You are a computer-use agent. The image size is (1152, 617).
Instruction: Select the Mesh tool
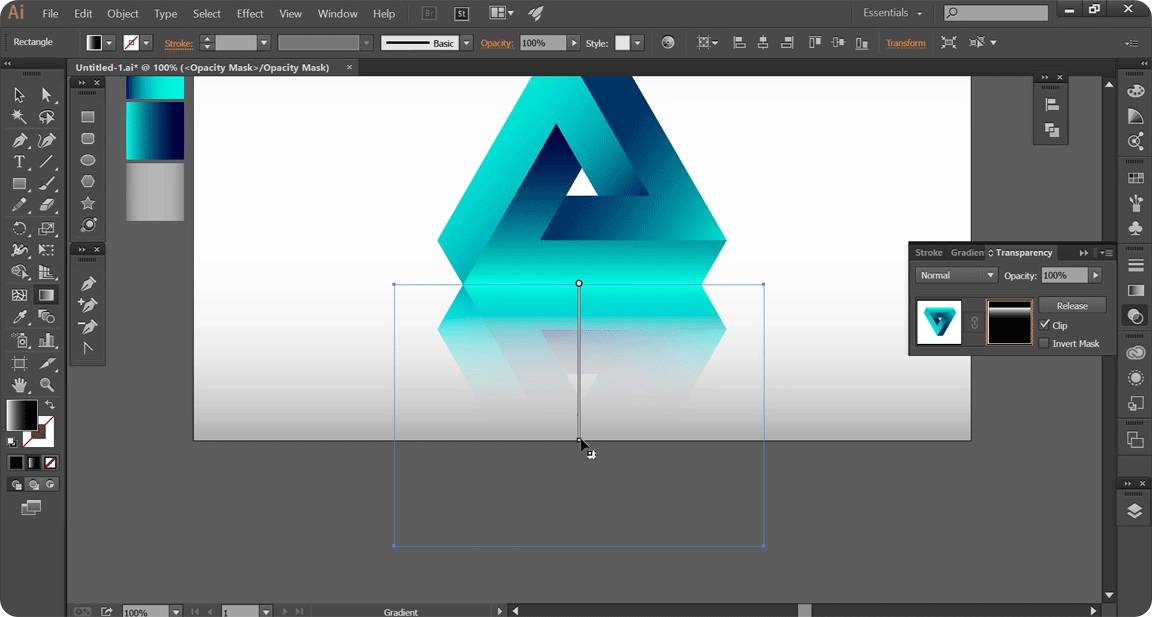[19, 295]
